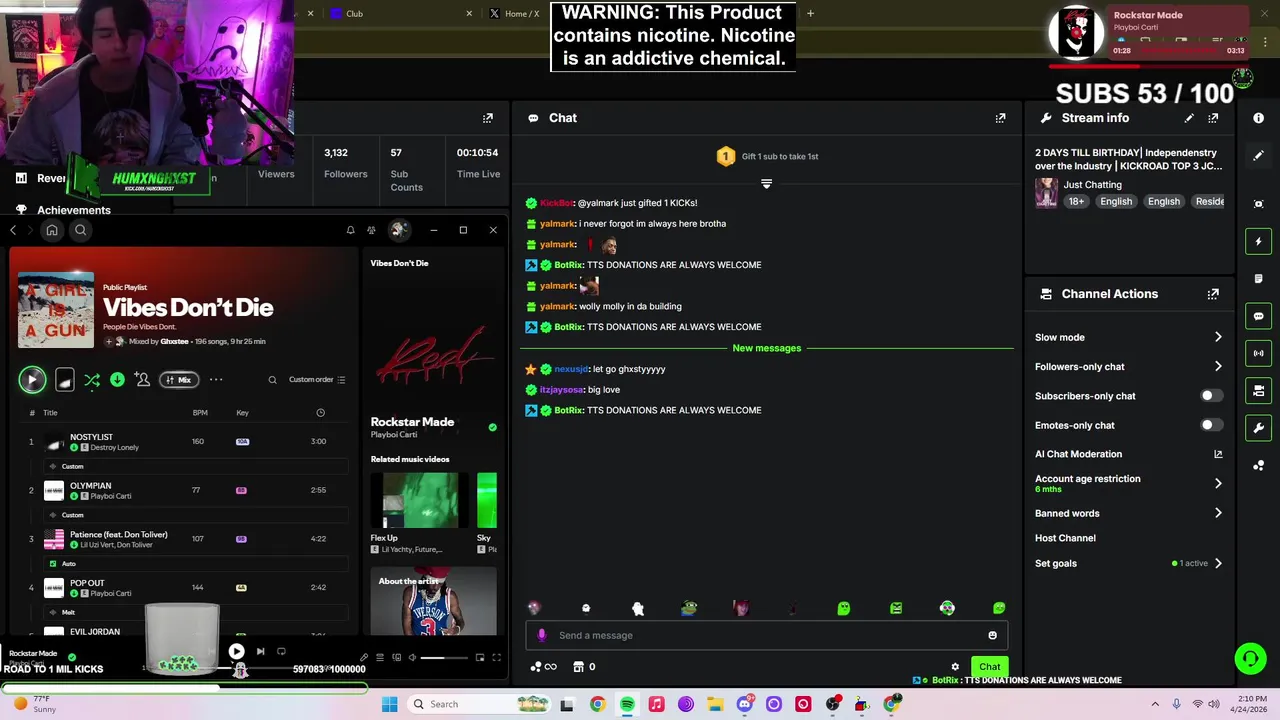
Task: Pop out the Chat panel
Action: click(1000, 118)
